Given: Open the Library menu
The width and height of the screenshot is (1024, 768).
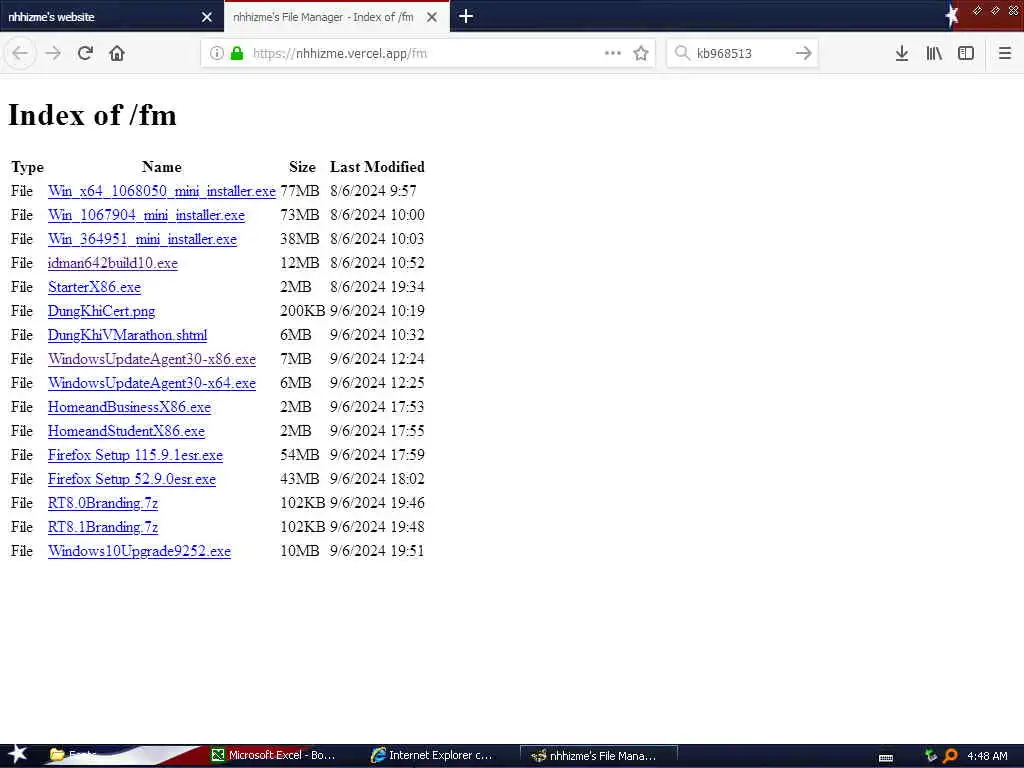Looking at the screenshot, I should point(934,53).
